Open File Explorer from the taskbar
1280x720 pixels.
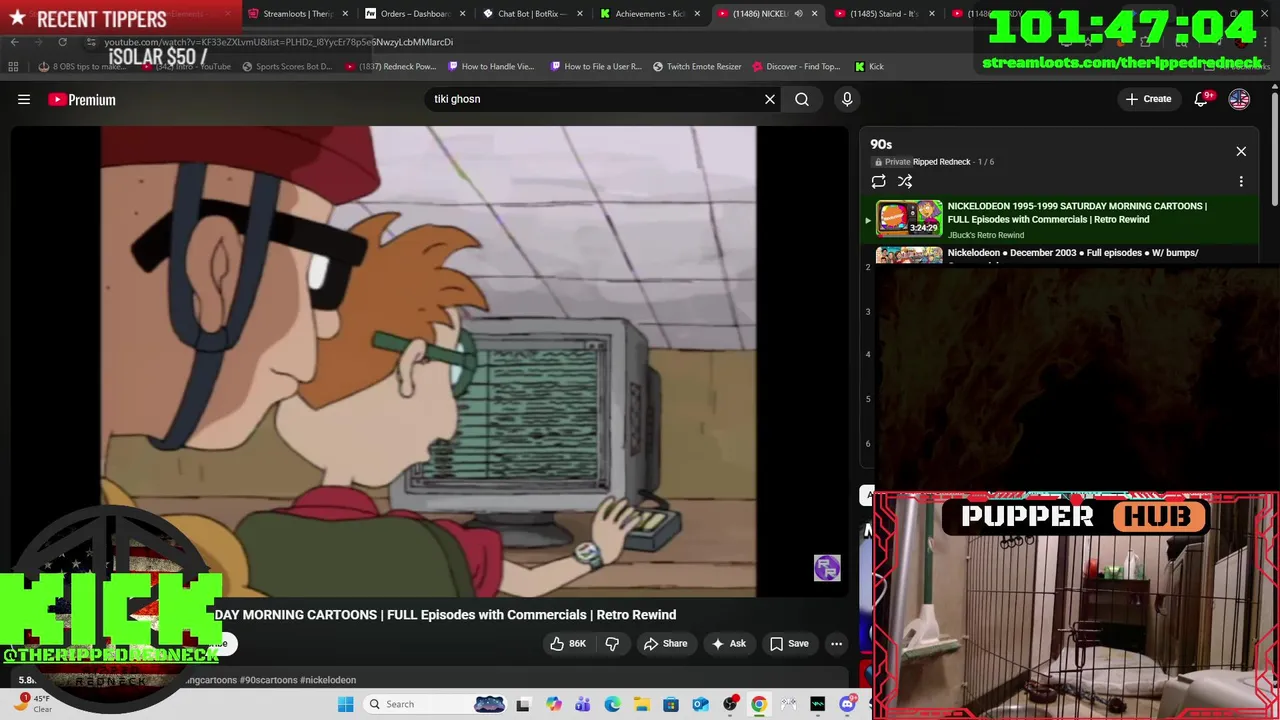641,704
